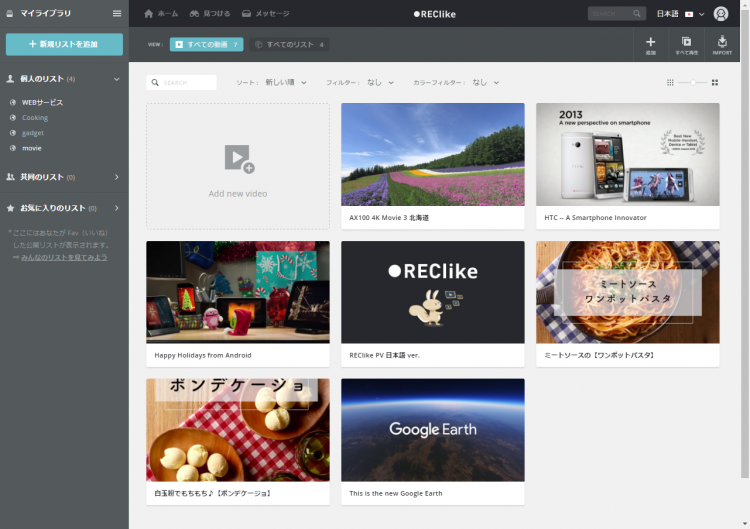Screen dimensions: 750x529
Task: Click the globe icon beside WEBサービス
Action: 13,102
